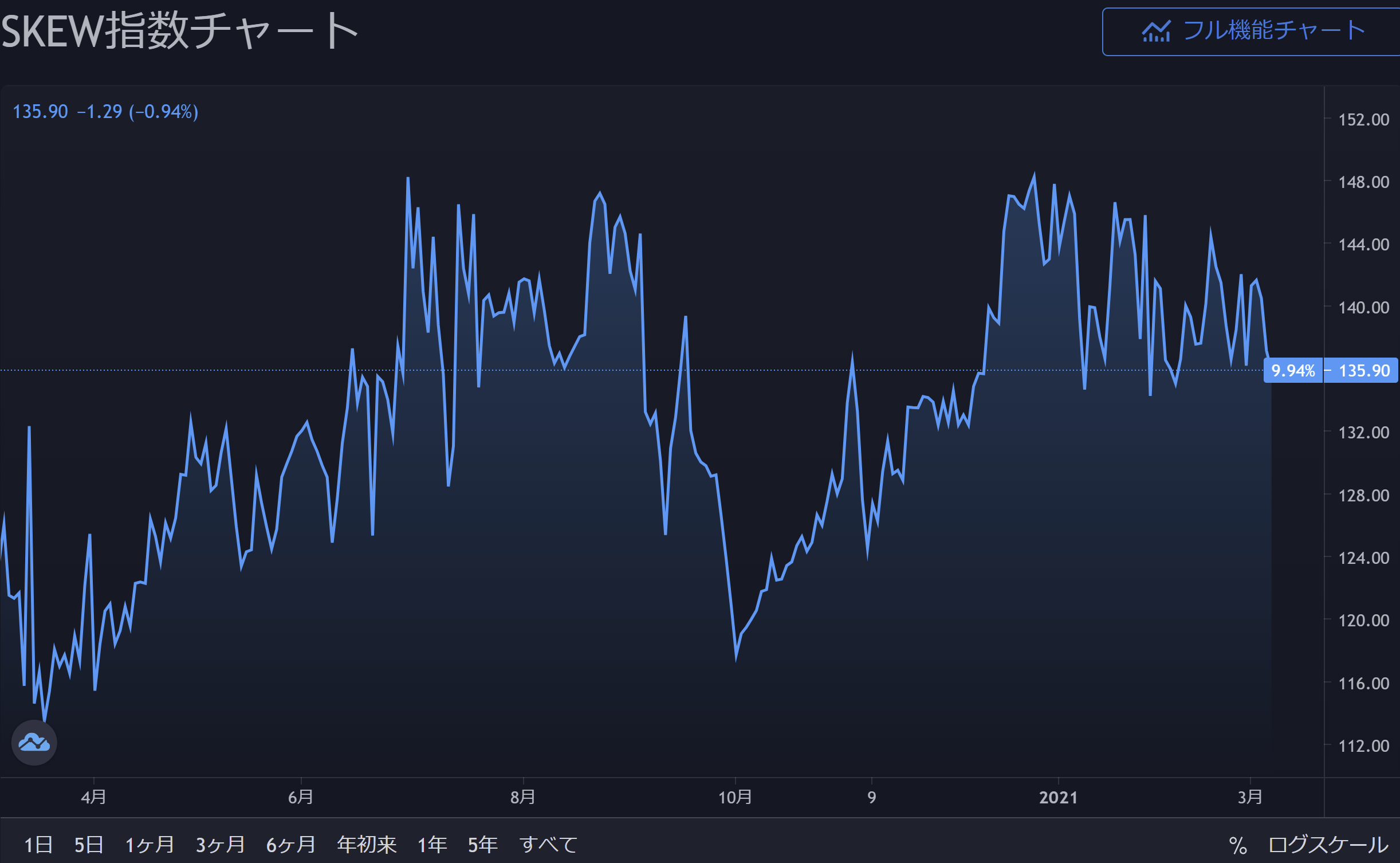Select すべて all-time range
1400x863 pixels.
(548, 845)
